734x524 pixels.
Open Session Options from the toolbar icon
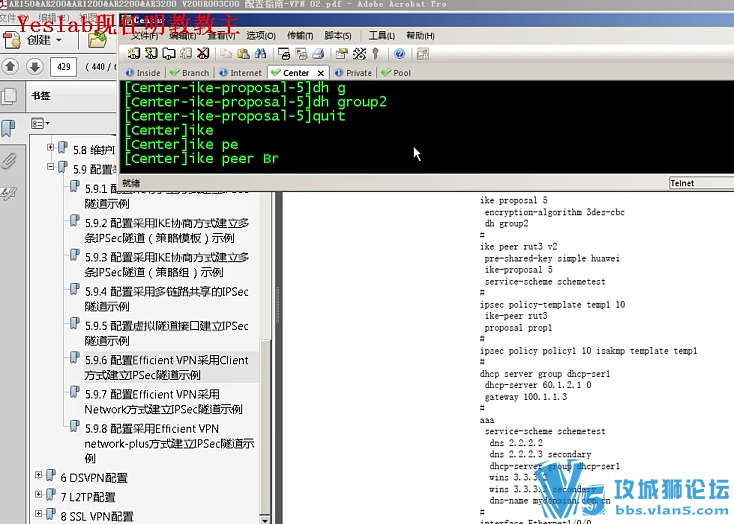(342, 53)
